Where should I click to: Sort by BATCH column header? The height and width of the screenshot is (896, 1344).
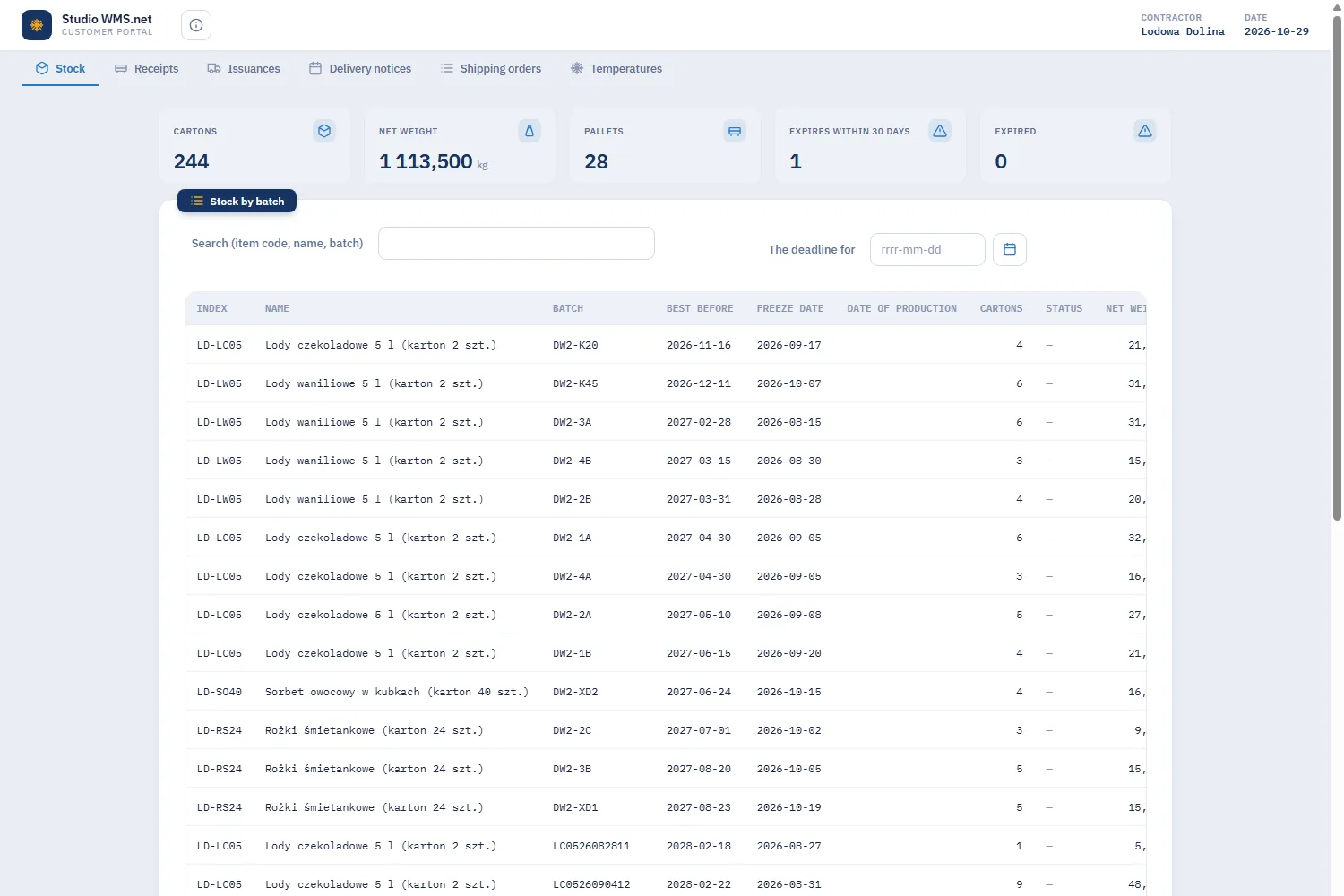(x=568, y=308)
